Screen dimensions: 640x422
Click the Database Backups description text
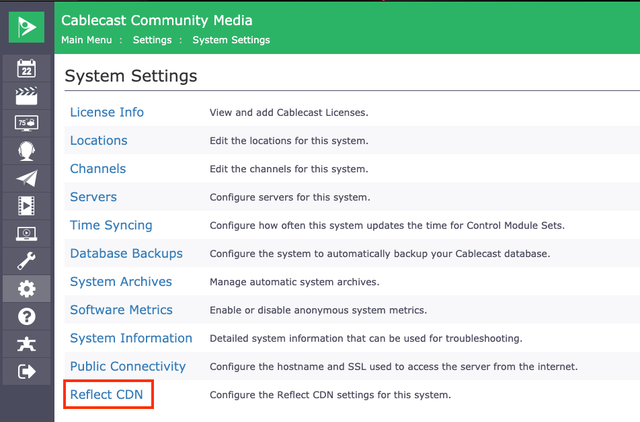[380, 254]
